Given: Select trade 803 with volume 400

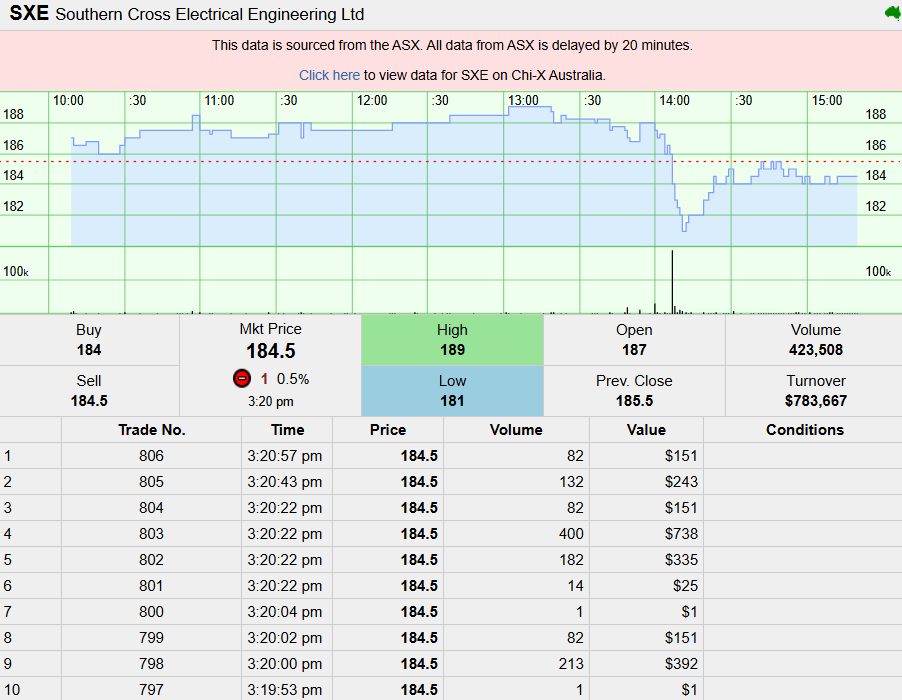Looking at the screenshot, I should coord(152,534).
